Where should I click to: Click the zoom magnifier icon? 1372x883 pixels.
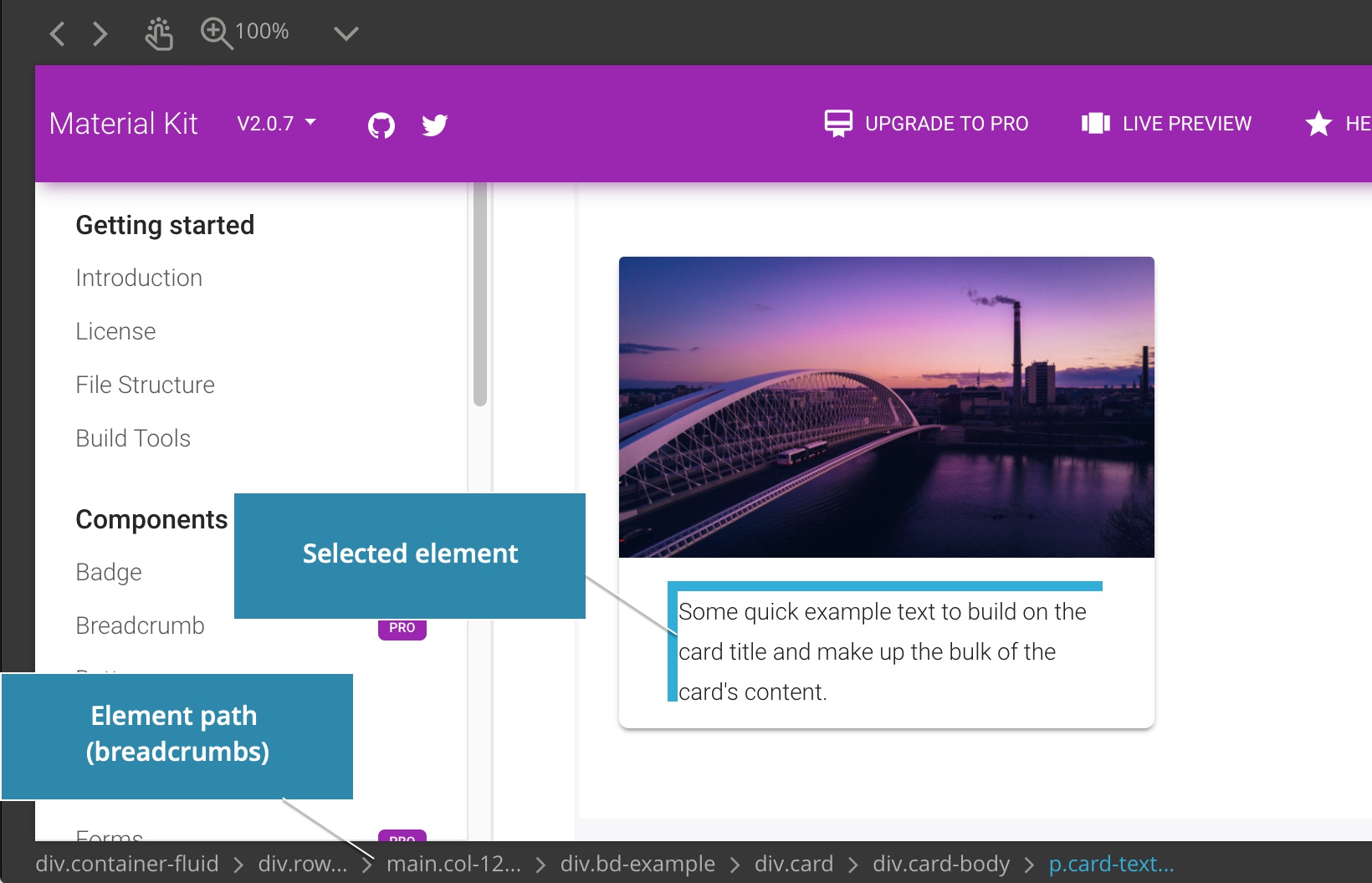216,33
